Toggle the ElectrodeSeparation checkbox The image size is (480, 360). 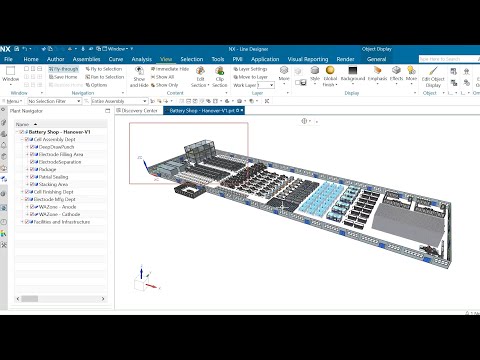32,162
